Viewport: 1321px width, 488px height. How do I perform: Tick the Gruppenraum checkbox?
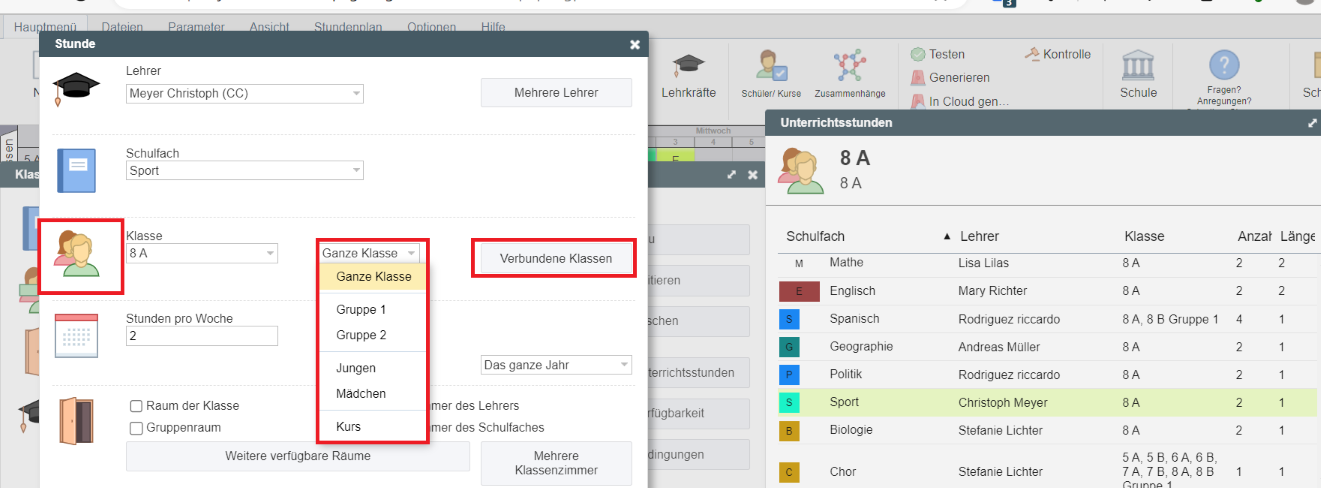click(x=136, y=427)
